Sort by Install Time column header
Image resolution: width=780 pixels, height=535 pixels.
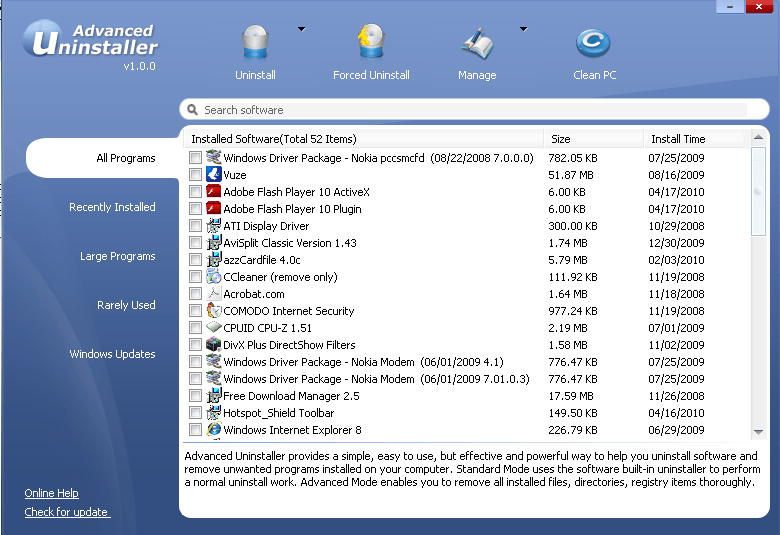[696, 139]
